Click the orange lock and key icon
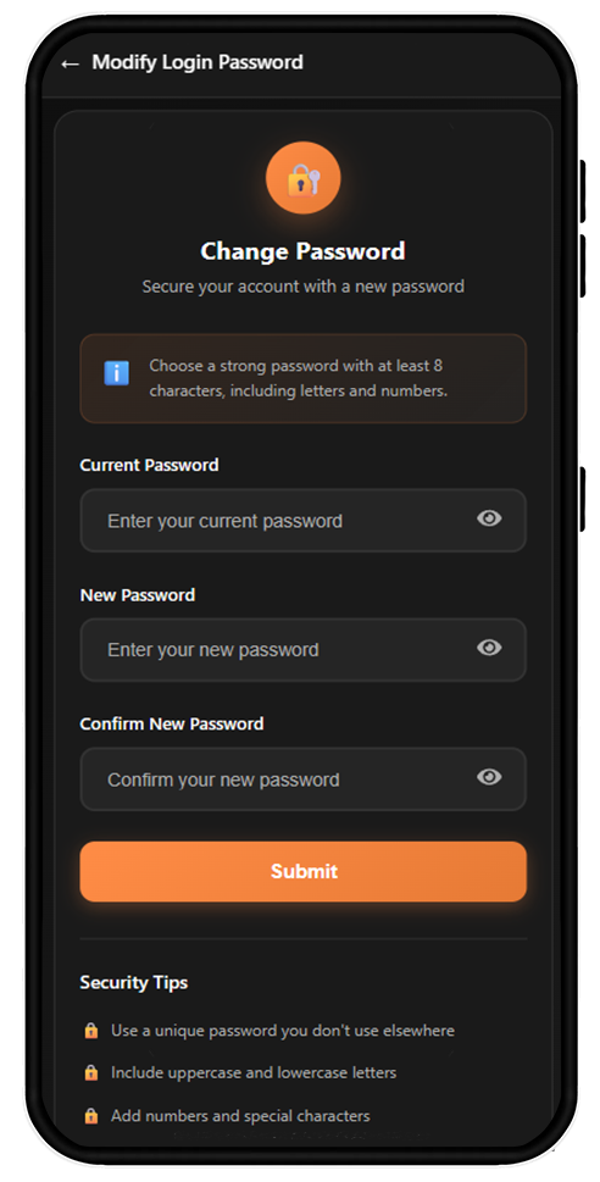This screenshot has height=1182, width=600. click(x=303, y=179)
